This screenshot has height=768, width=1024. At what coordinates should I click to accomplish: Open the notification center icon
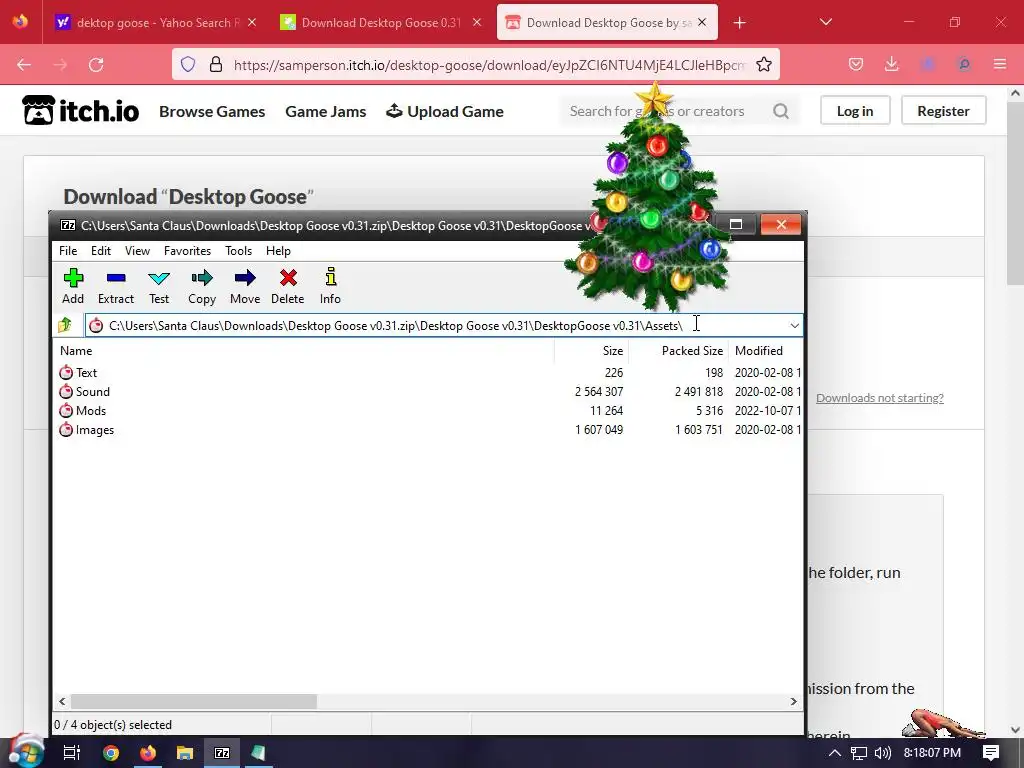click(991, 752)
